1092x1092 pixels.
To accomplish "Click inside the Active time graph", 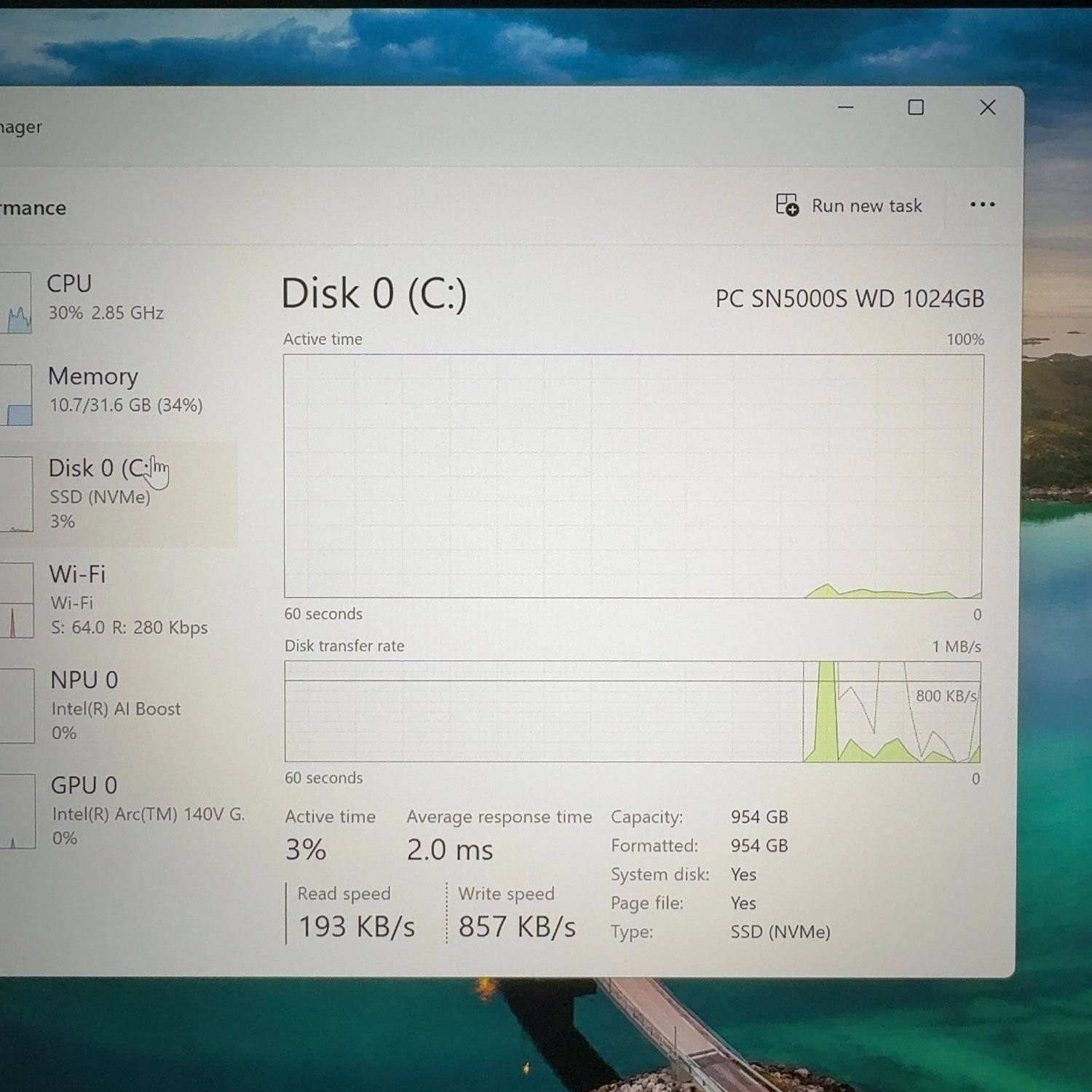I will (633, 476).
